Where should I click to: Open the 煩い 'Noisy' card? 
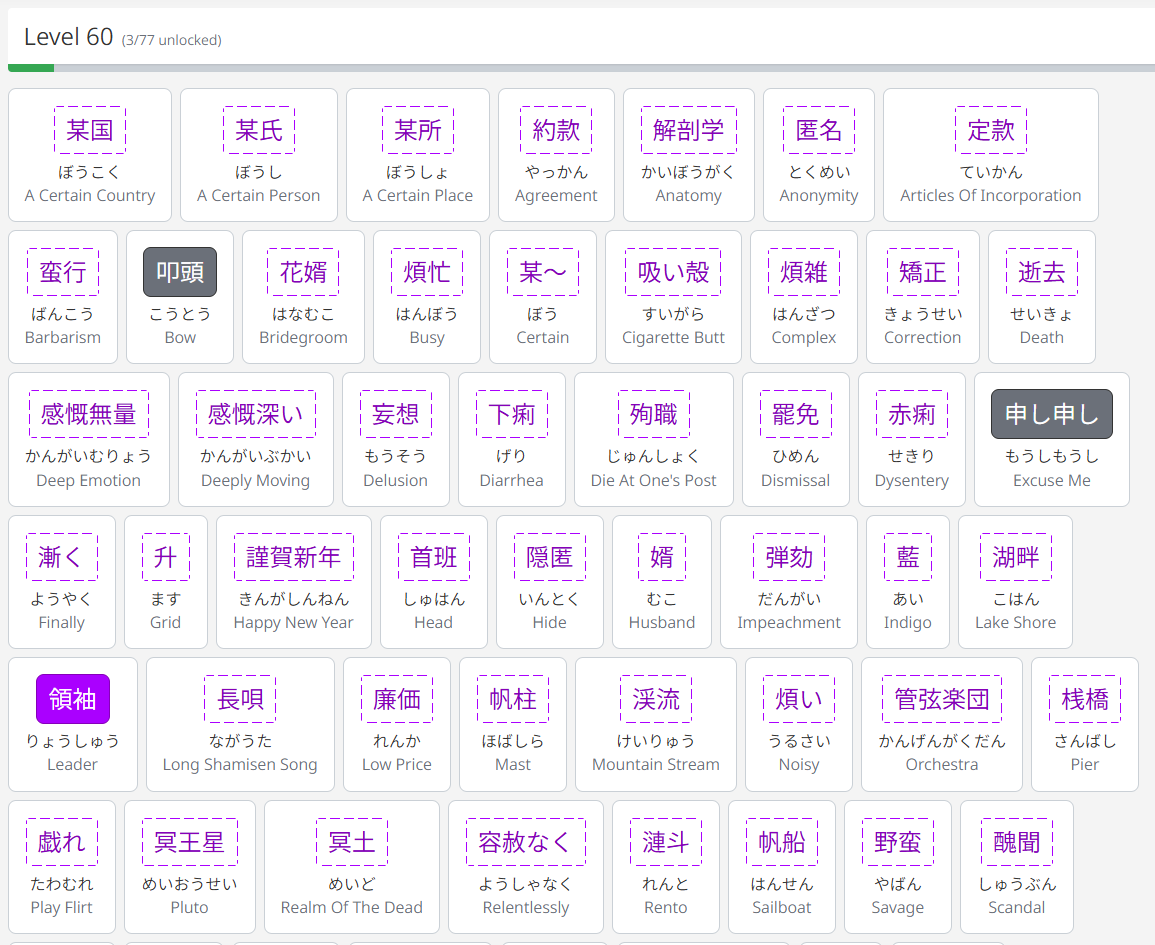click(799, 724)
